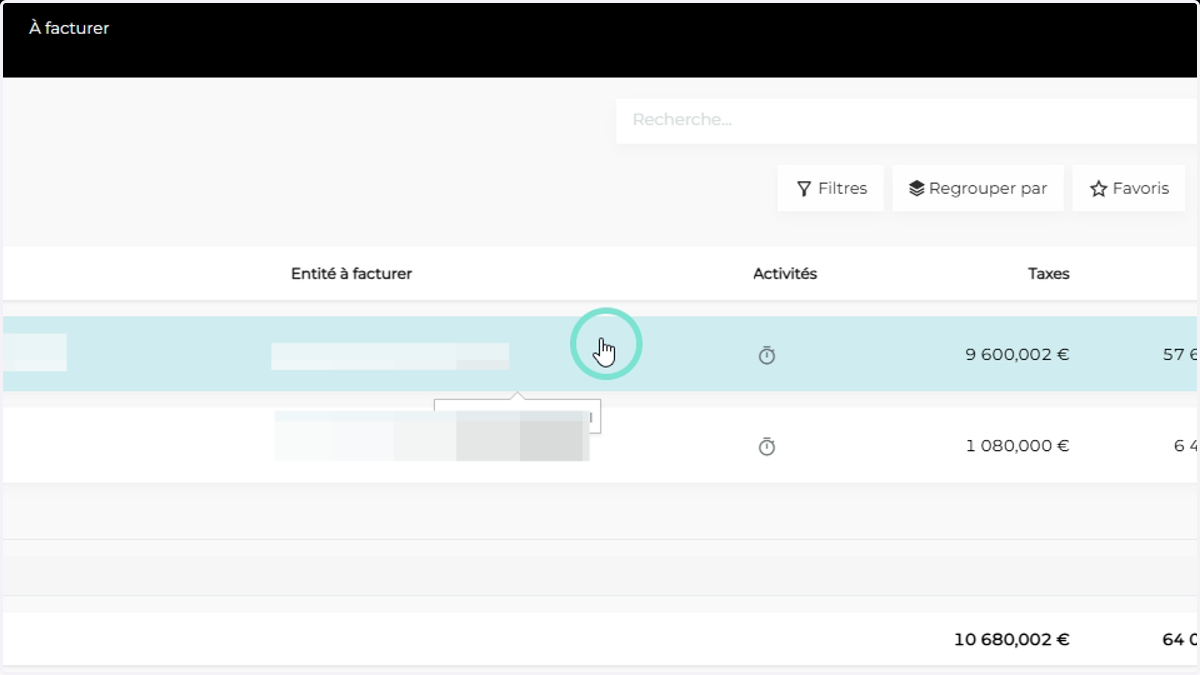Screen dimensions: 1200x675
Task: Open the Regrouper par dropdown
Action: 978,188
